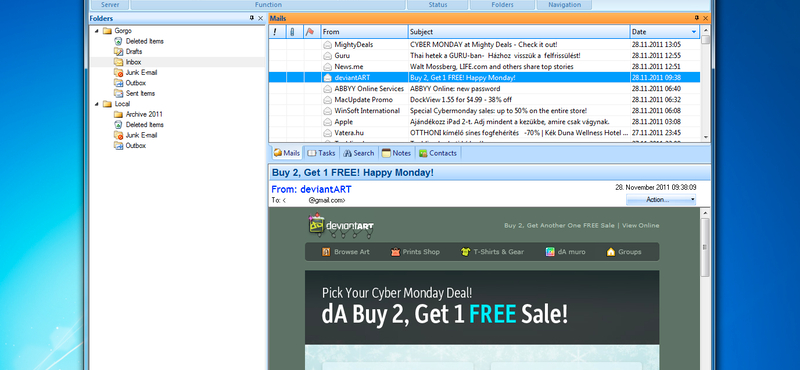
Task: Open the Inbox folder under Gorgo
Action: click(x=133, y=62)
